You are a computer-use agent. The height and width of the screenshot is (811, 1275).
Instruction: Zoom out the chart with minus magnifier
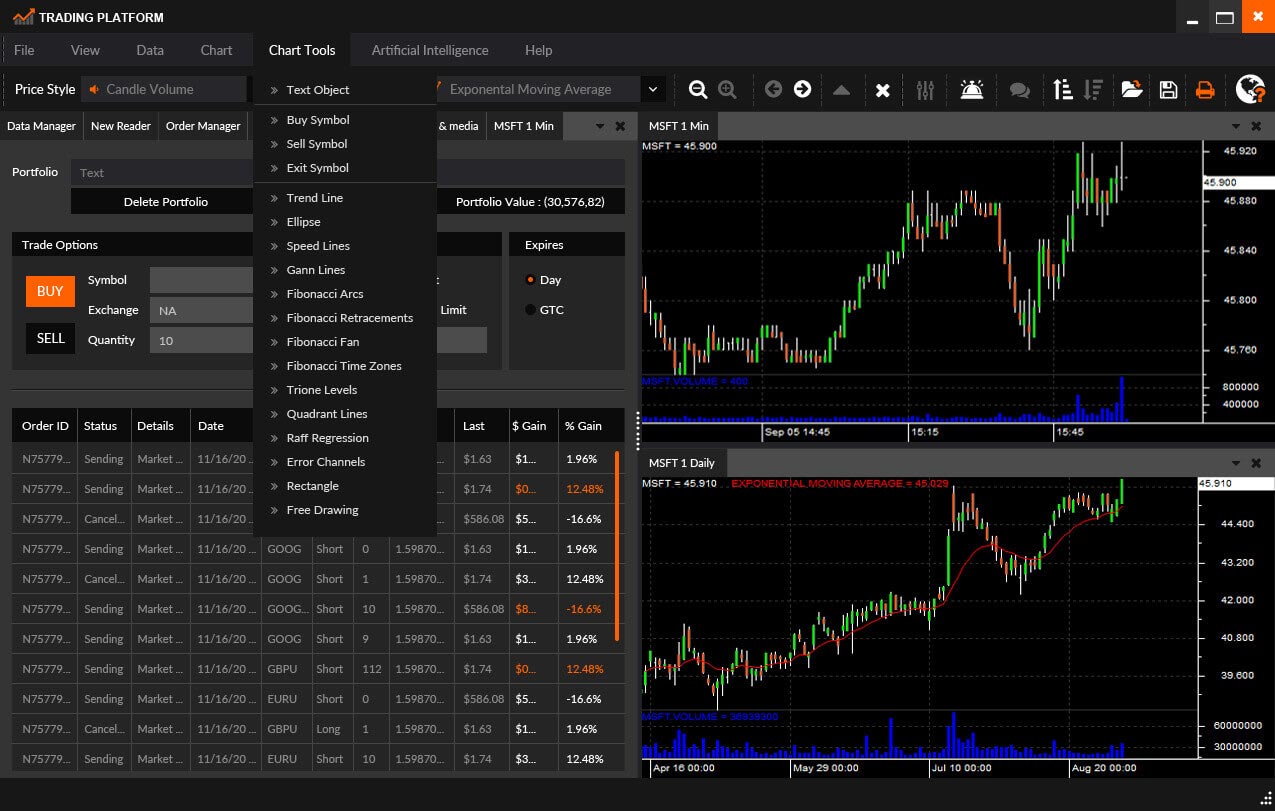pos(698,89)
